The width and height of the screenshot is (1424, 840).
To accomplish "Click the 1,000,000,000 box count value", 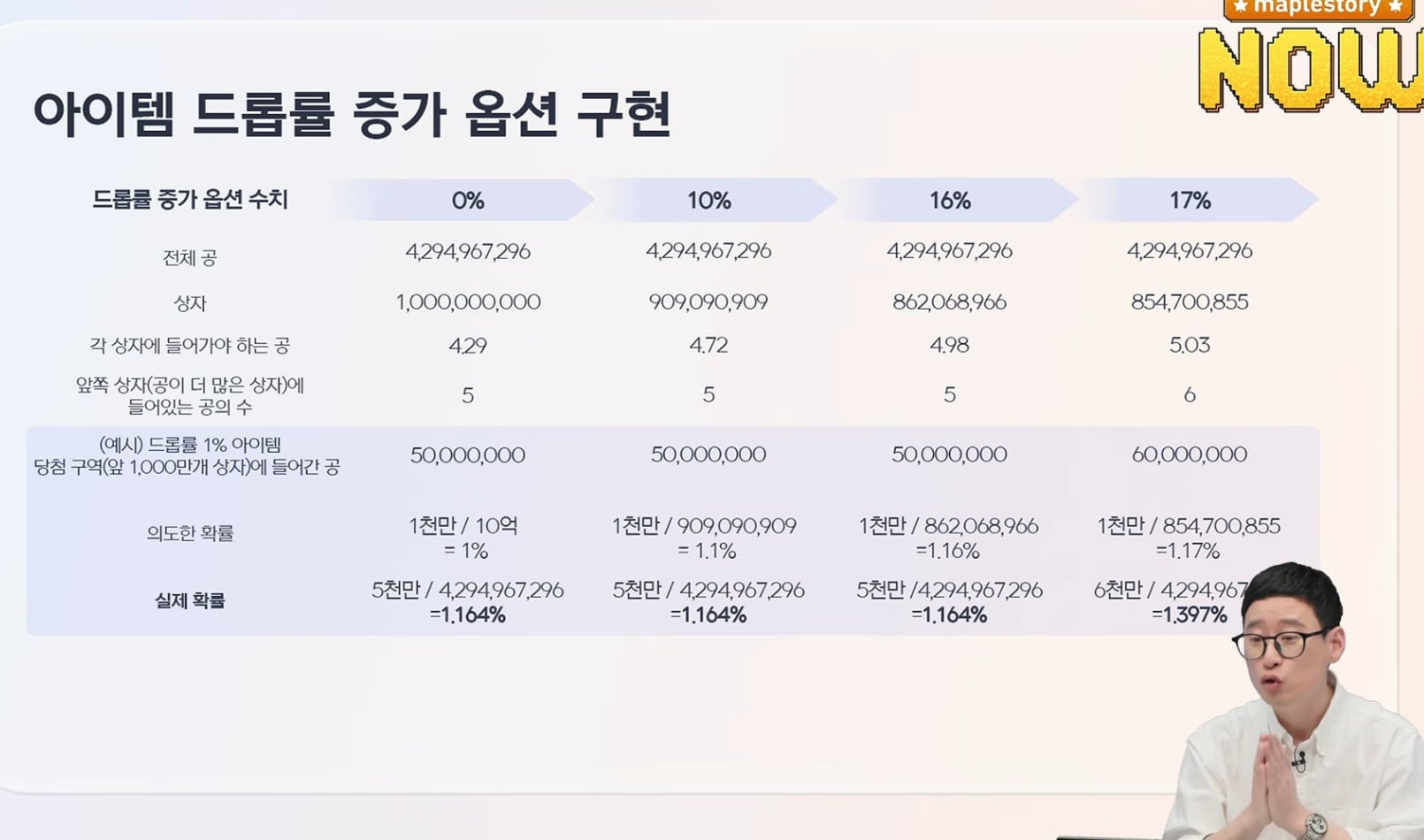I will (x=468, y=302).
